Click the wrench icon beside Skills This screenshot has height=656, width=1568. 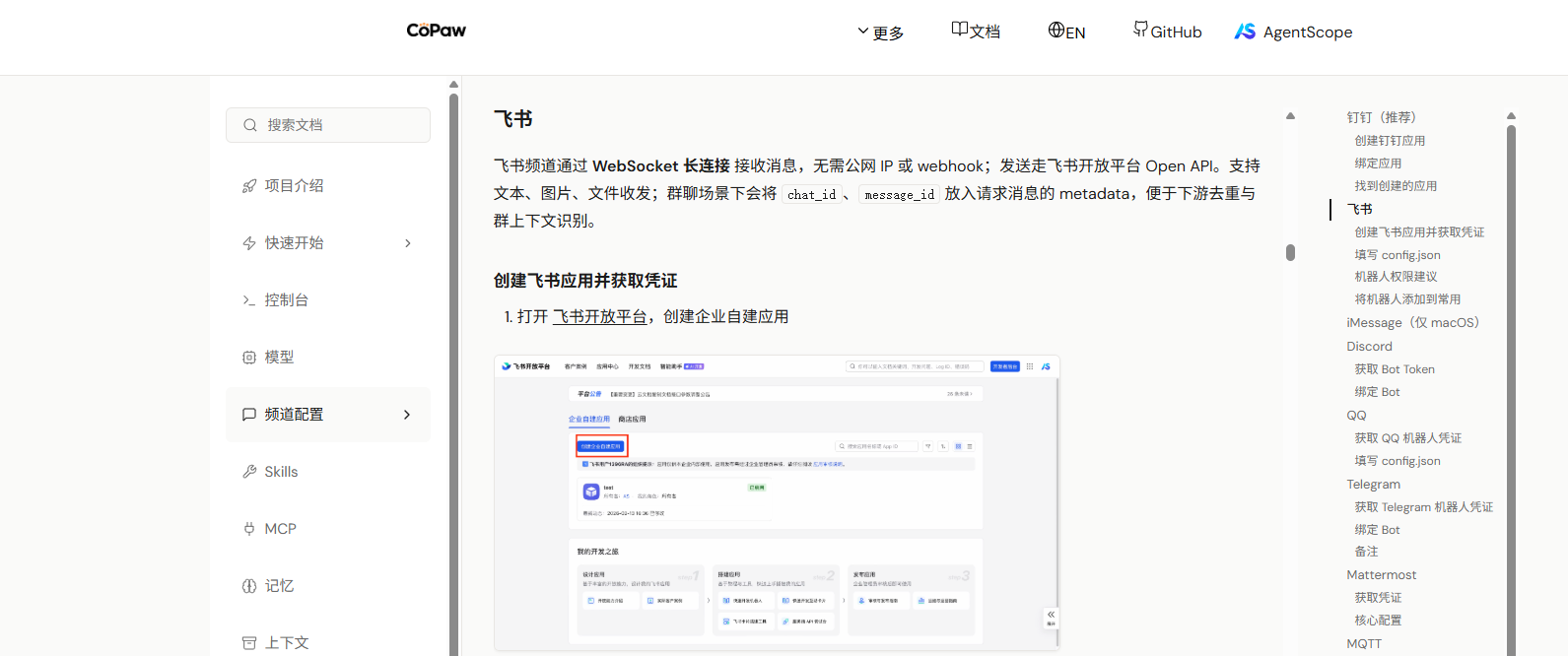click(x=249, y=472)
